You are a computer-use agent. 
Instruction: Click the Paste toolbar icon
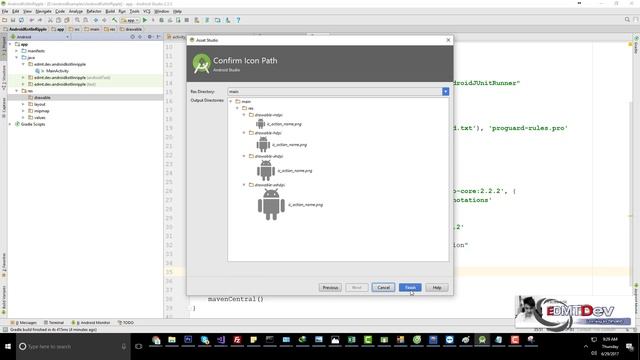click(67, 20)
